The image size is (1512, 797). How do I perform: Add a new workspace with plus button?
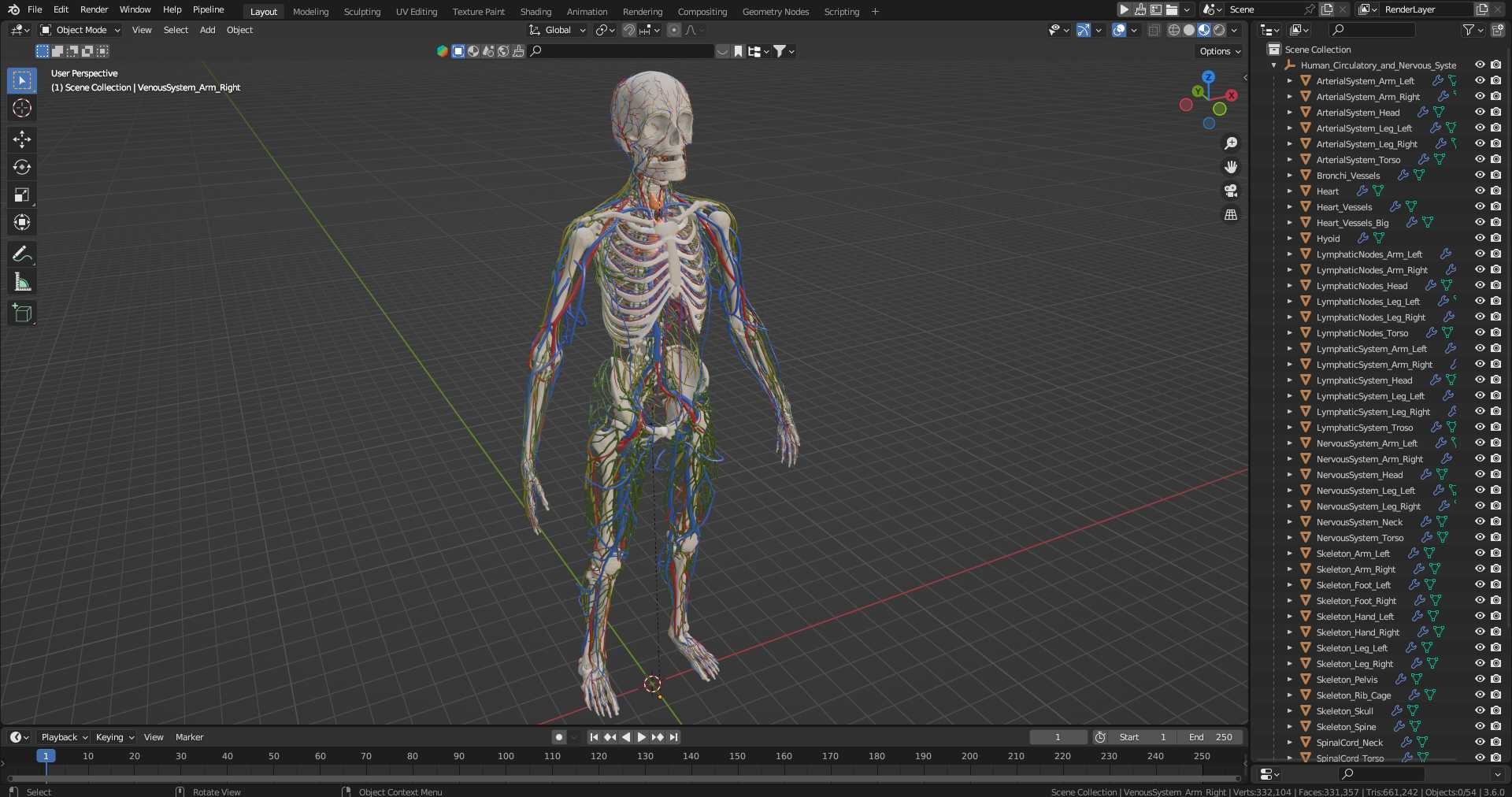tap(875, 12)
